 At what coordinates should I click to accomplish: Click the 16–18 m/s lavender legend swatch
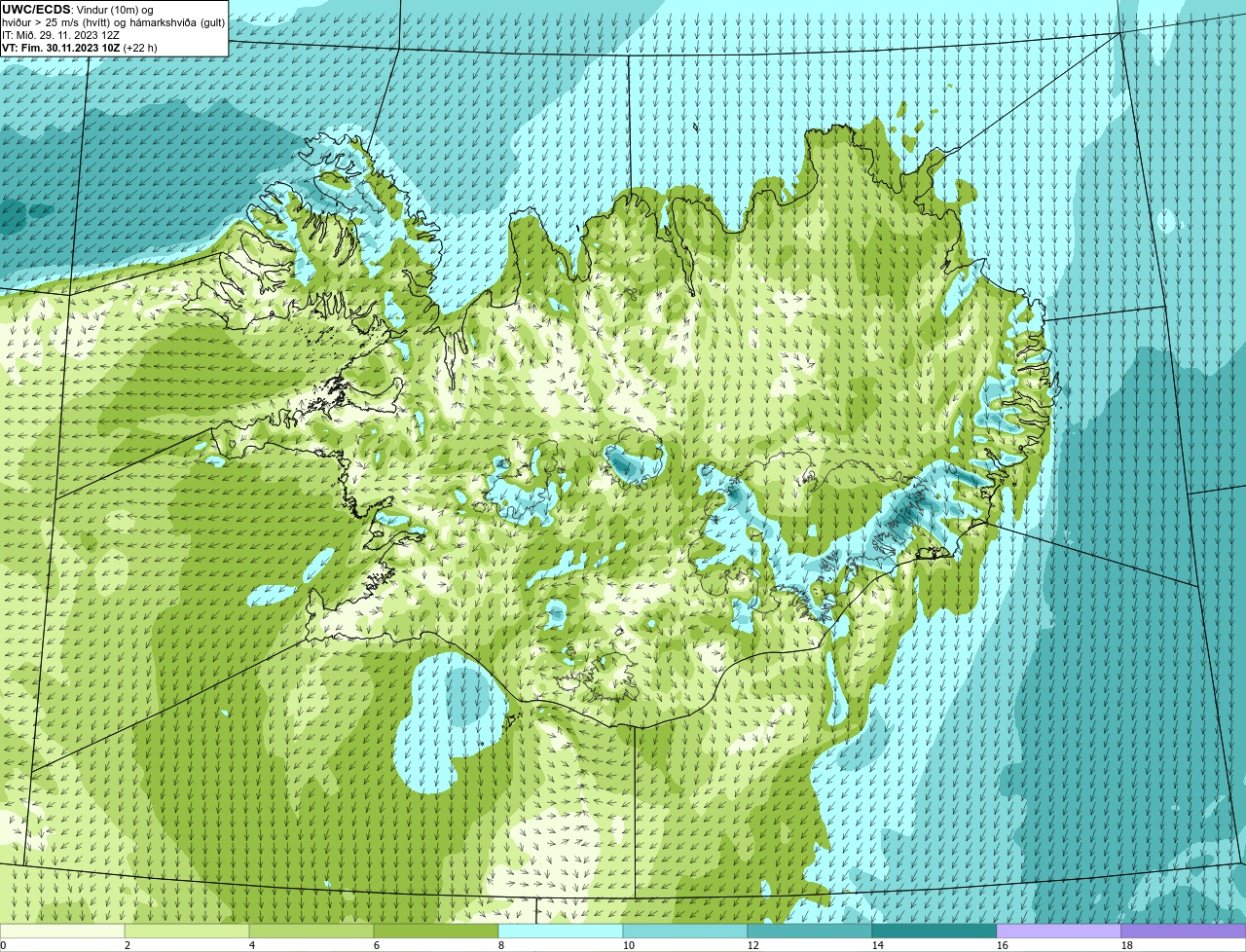1059,931
